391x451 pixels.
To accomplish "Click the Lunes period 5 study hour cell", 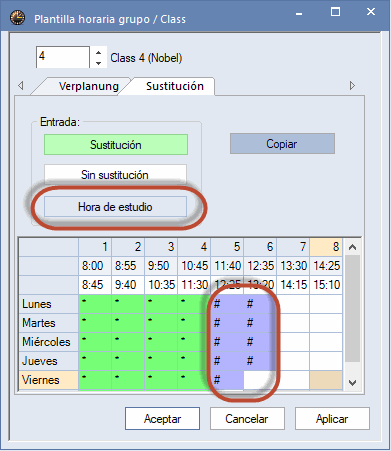I will [x=227, y=304].
